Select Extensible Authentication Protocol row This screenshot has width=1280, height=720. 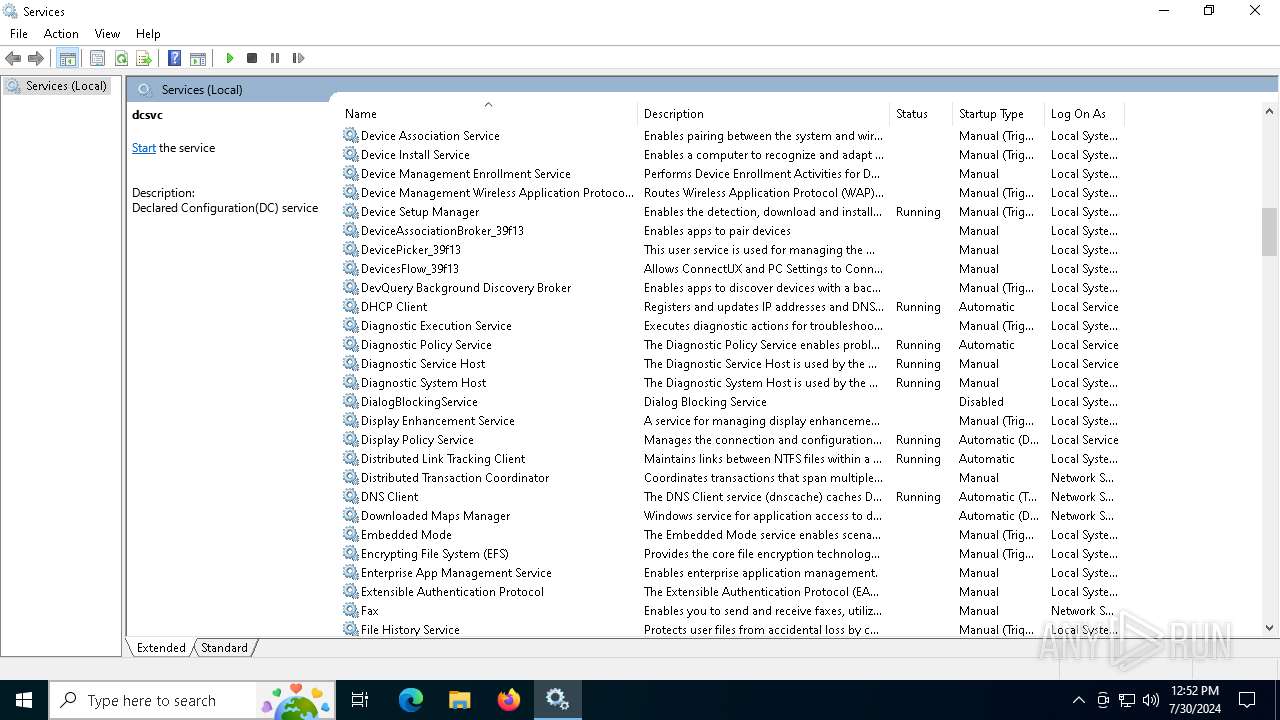coord(731,592)
